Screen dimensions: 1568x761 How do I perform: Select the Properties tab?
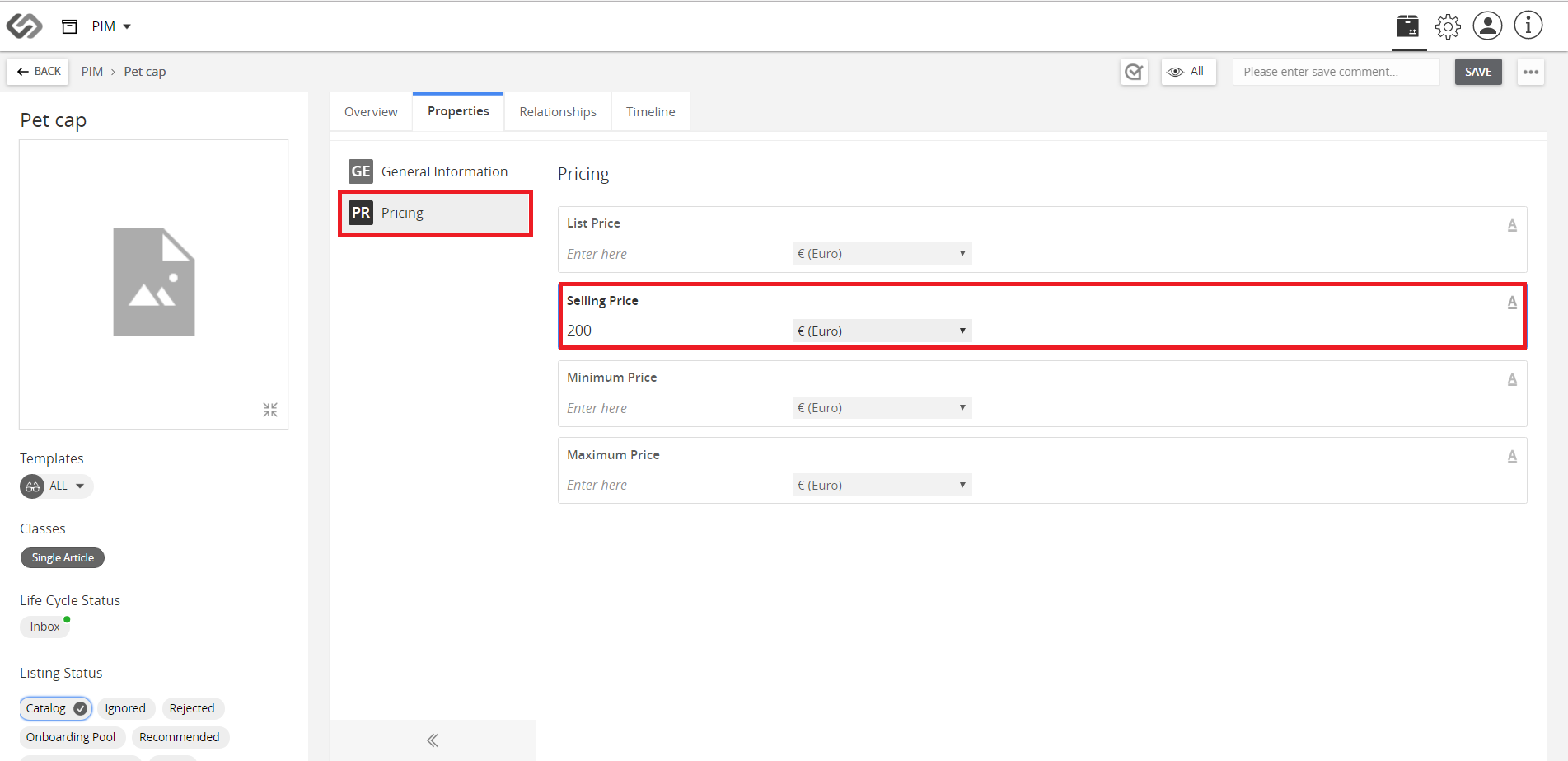click(x=458, y=111)
